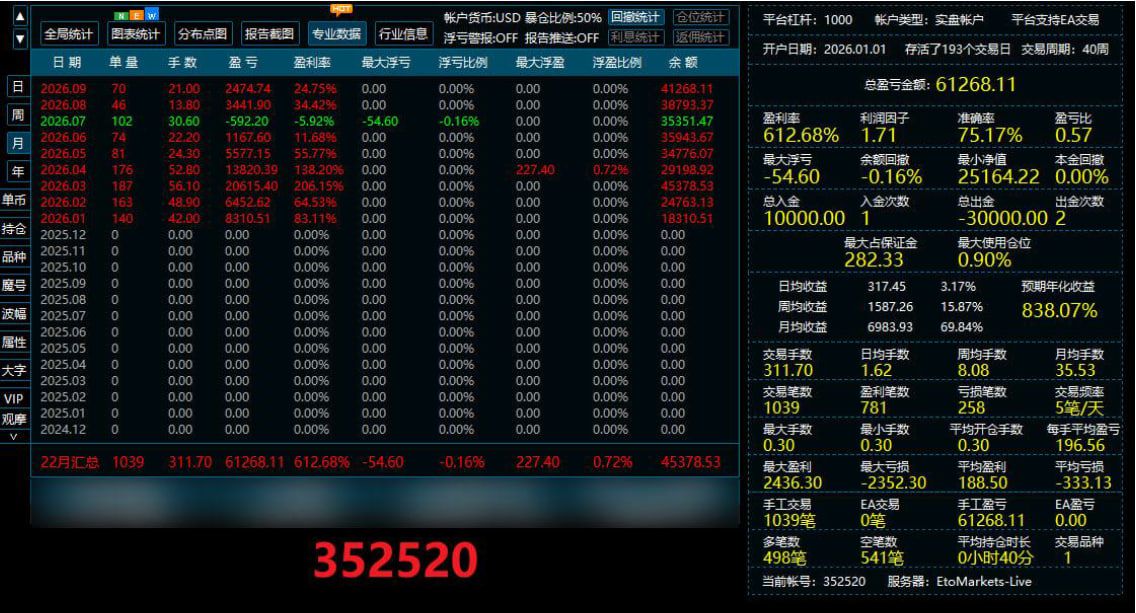Select the 2026.07 row date
The image size is (1136, 613).
[x=63, y=121]
